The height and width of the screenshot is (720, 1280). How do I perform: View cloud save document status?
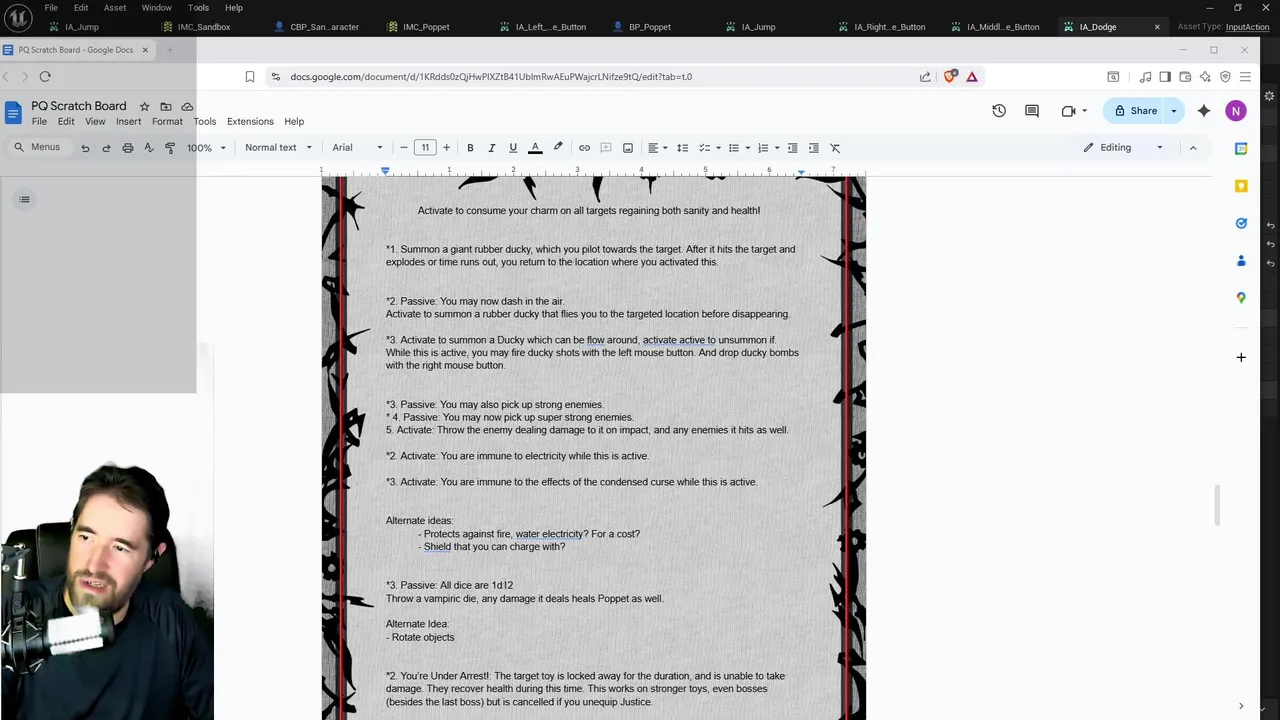[187, 106]
